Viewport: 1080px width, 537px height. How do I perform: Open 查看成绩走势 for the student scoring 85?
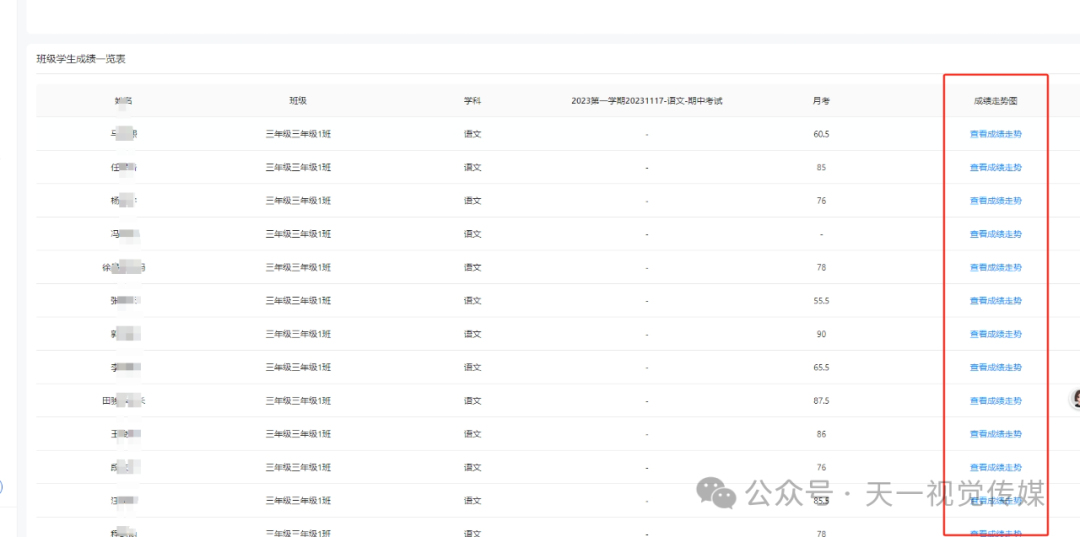pyautogui.click(x=995, y=167)
